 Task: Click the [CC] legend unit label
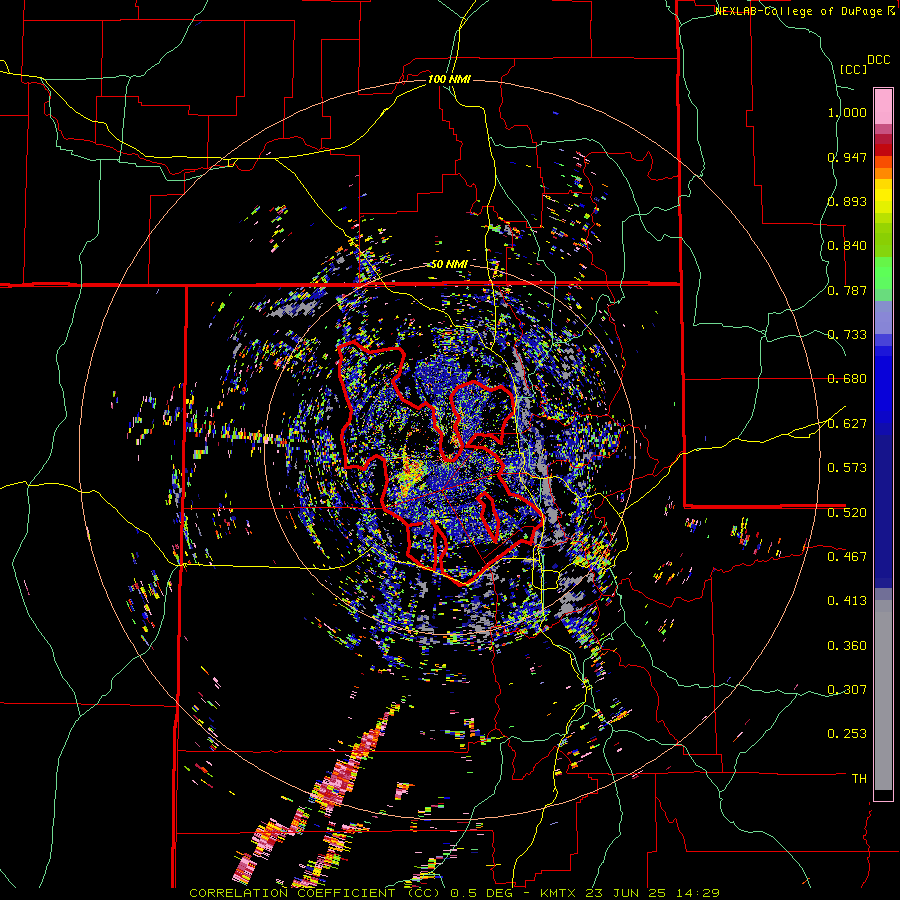(853, 69)
